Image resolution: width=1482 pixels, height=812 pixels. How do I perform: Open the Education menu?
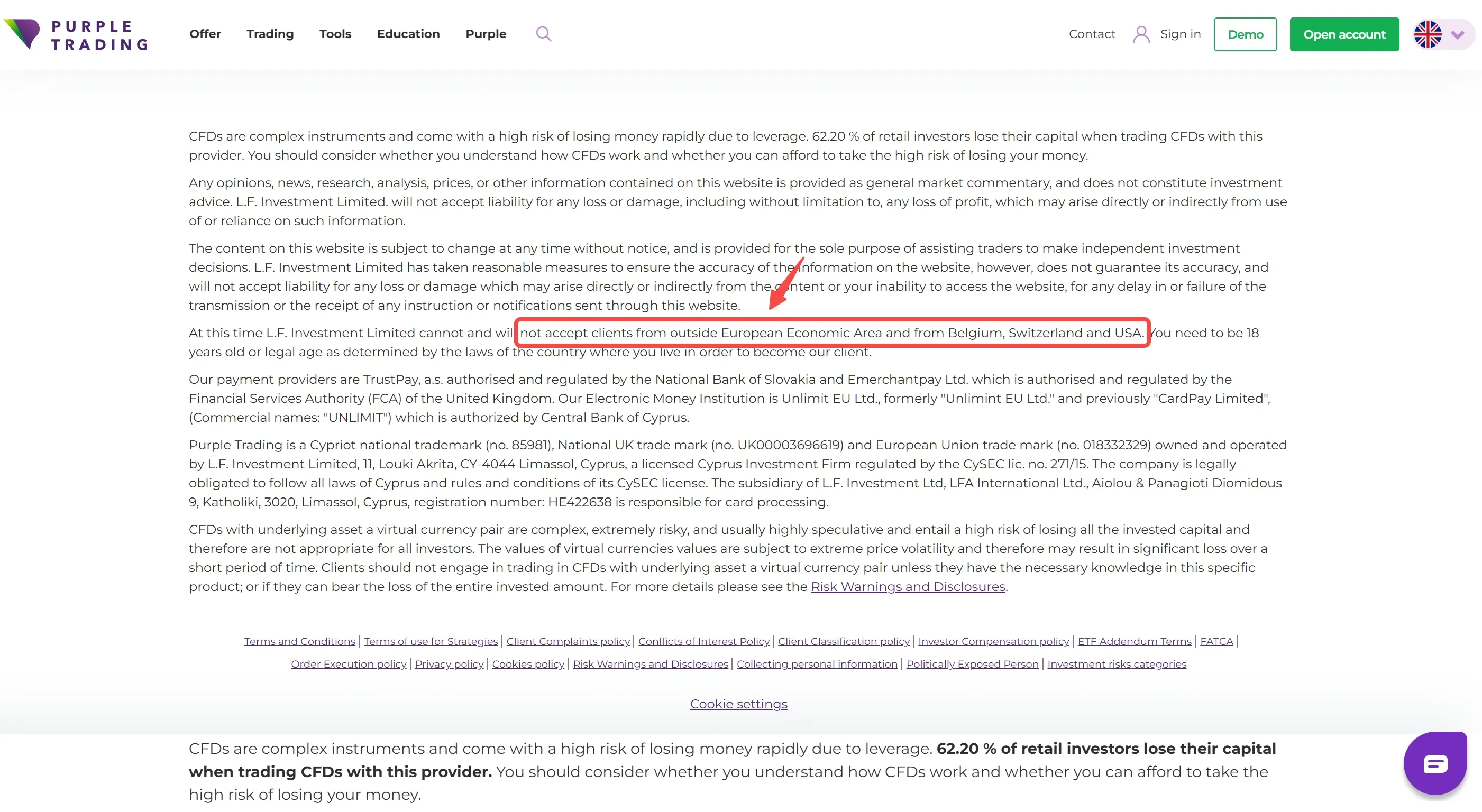408,34
